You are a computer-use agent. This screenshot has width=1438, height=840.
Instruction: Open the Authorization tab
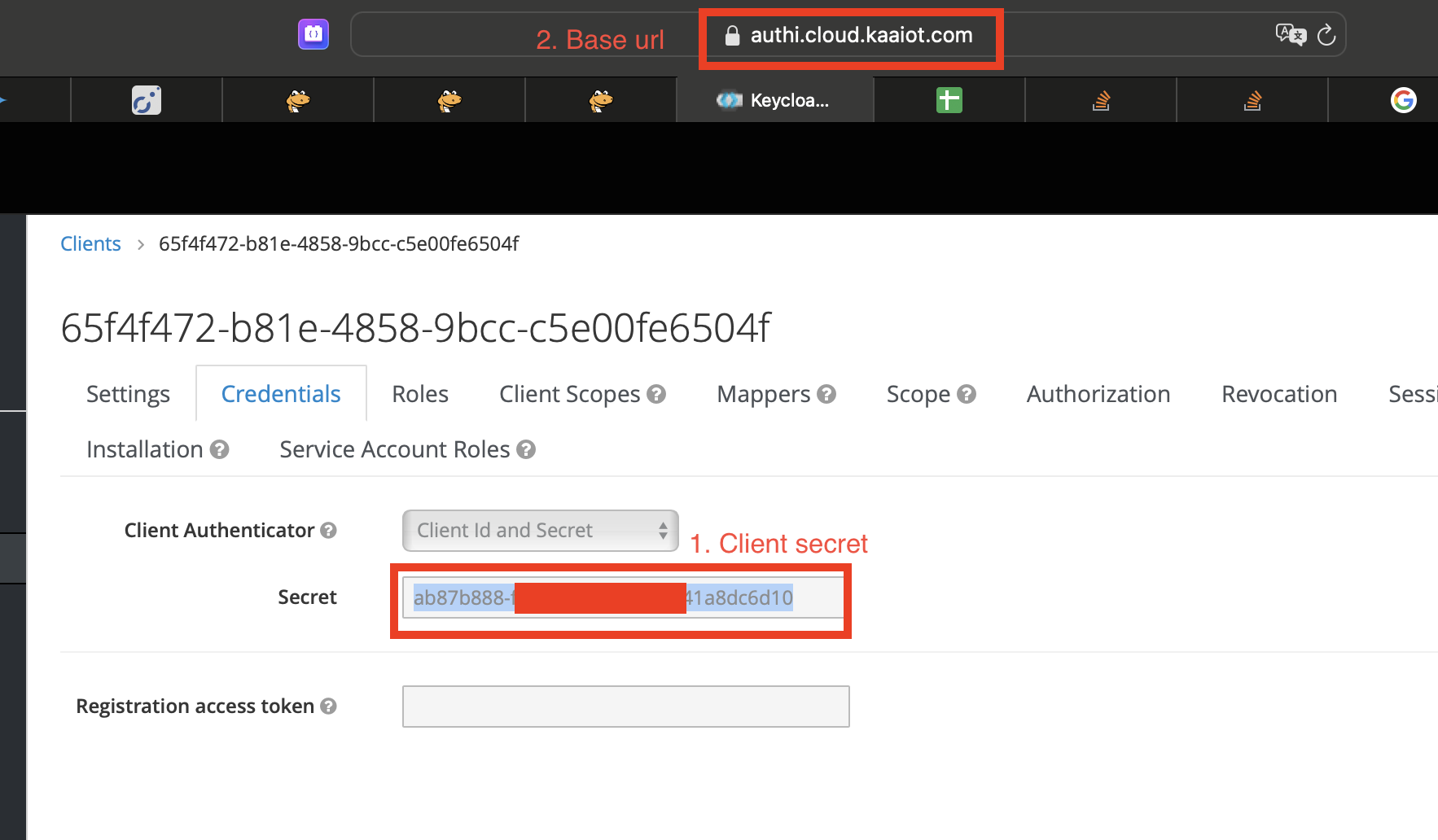pos(1098,395)
